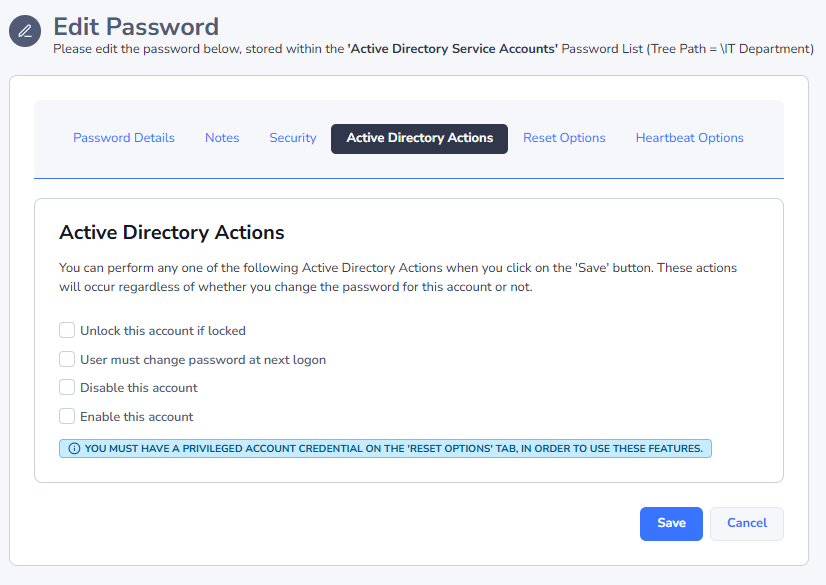Image resolution: width=826 pixels, height=585 pixels.
Task: Tick 'User must change password at next logon'
Action: [67, 359]
